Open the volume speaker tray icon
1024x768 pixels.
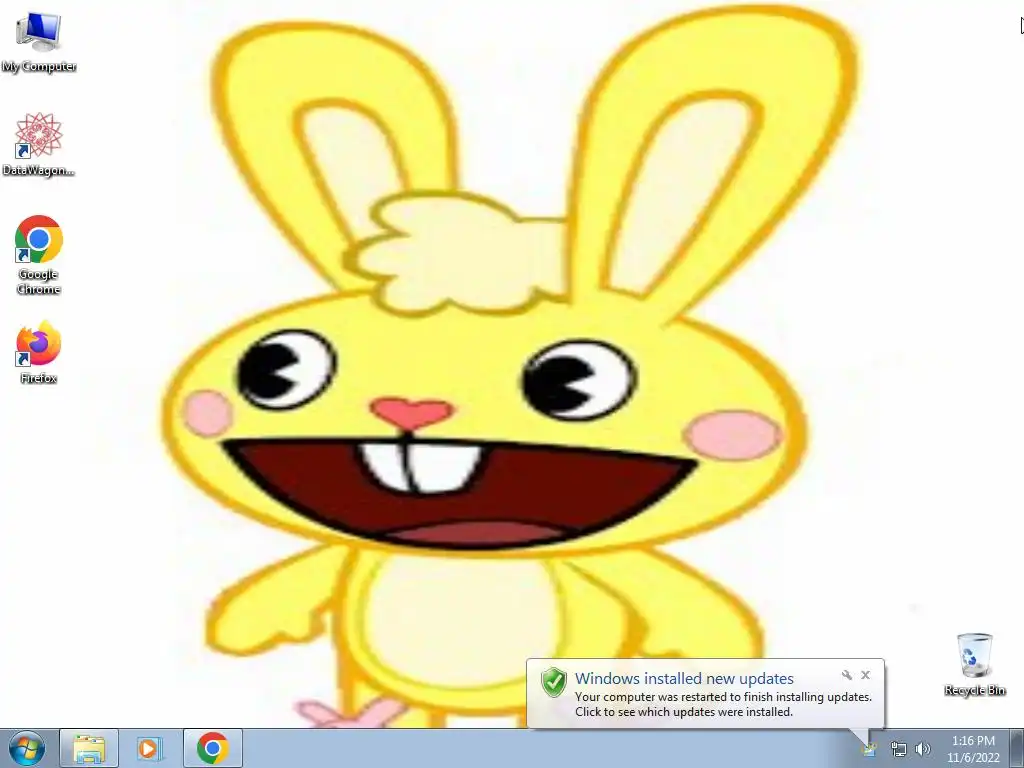[923, 749]
